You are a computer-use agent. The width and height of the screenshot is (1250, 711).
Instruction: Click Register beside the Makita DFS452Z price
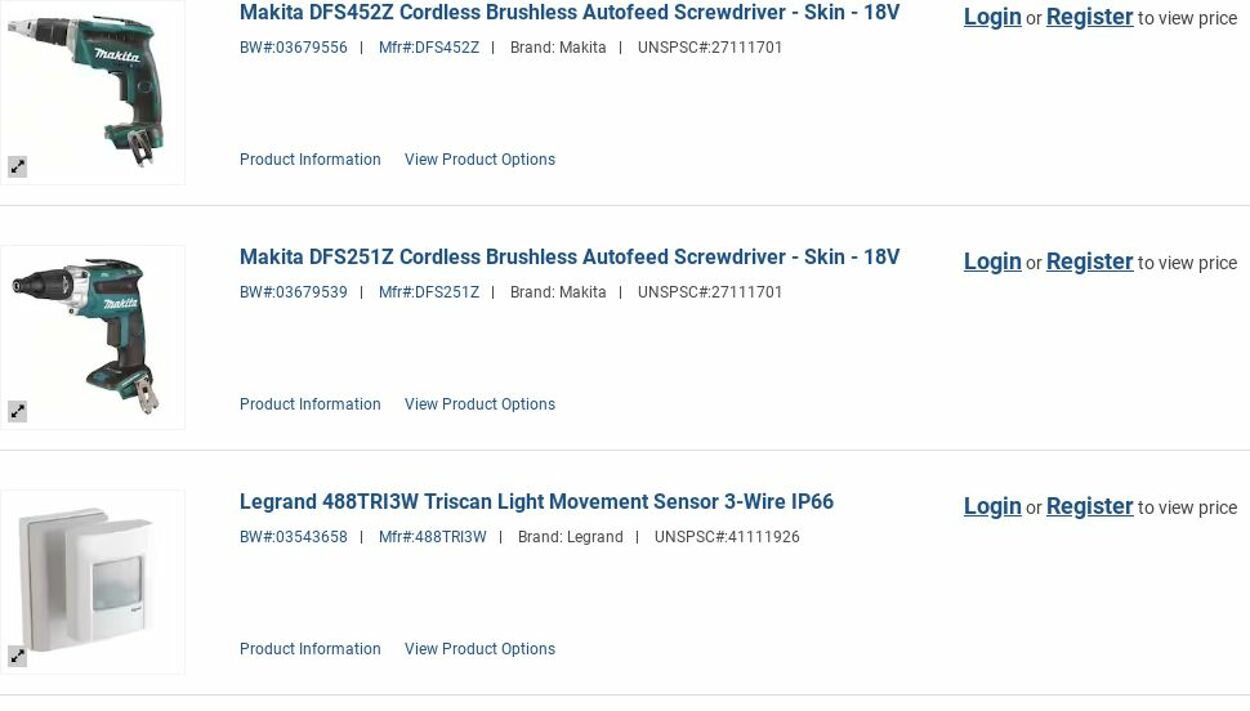1089,17
